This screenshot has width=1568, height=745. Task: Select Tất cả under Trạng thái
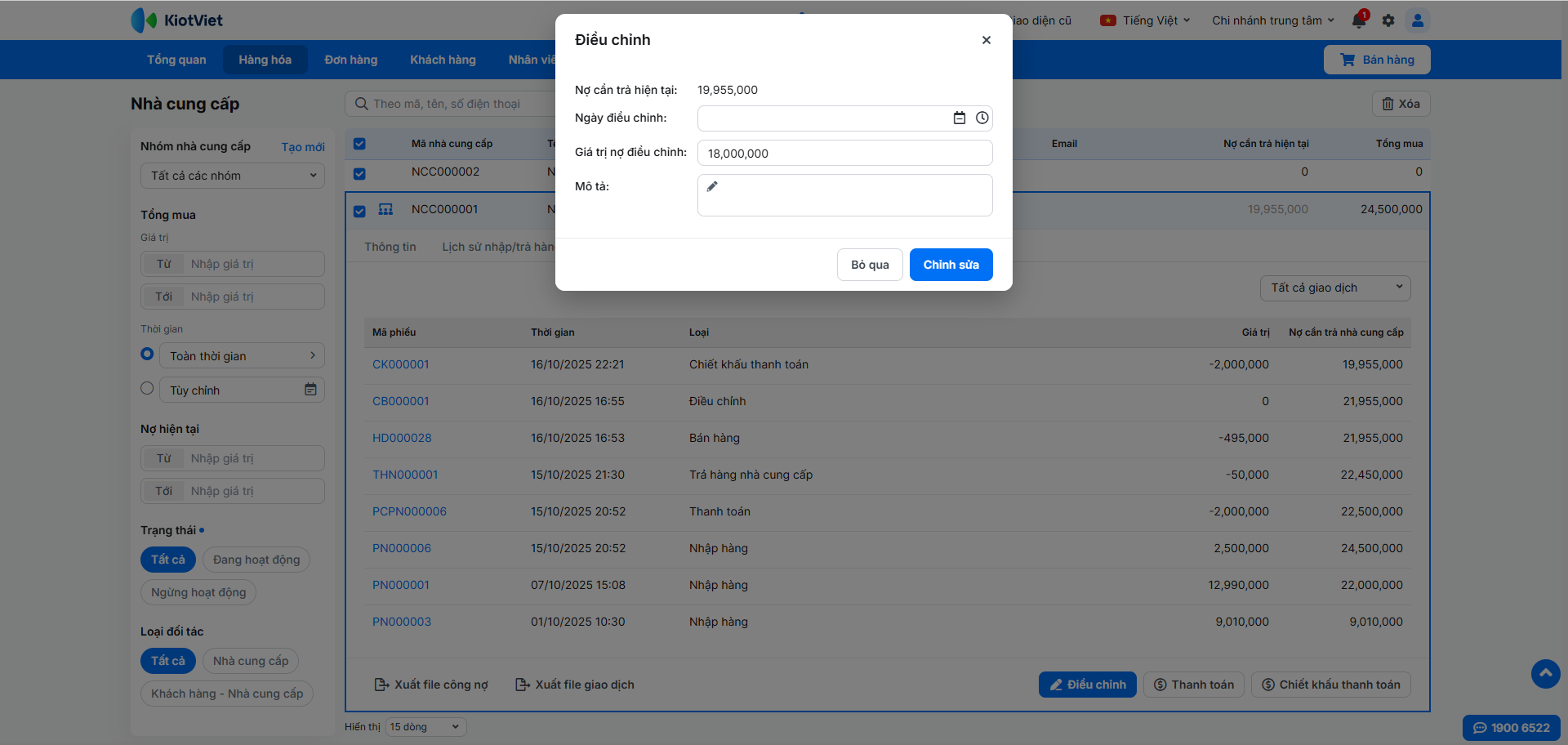168,560
